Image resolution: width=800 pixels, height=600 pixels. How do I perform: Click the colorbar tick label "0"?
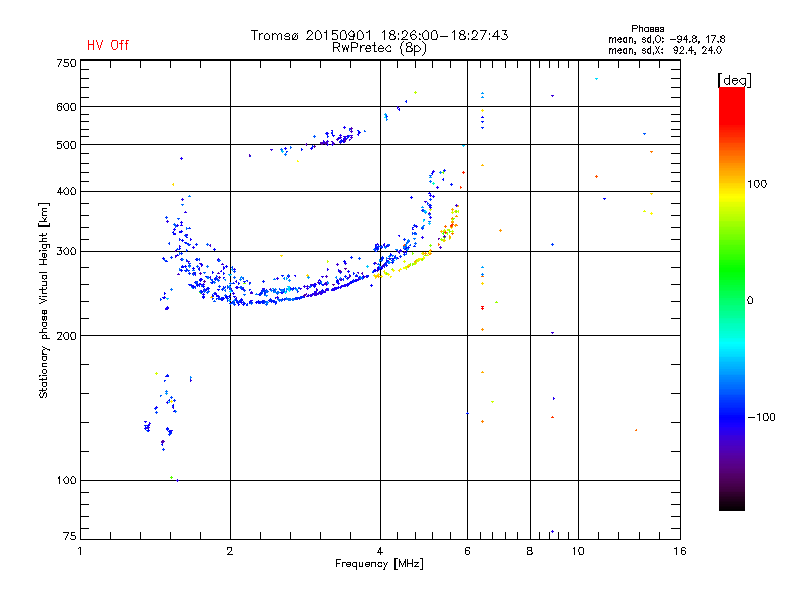click(x=750, y=301)
